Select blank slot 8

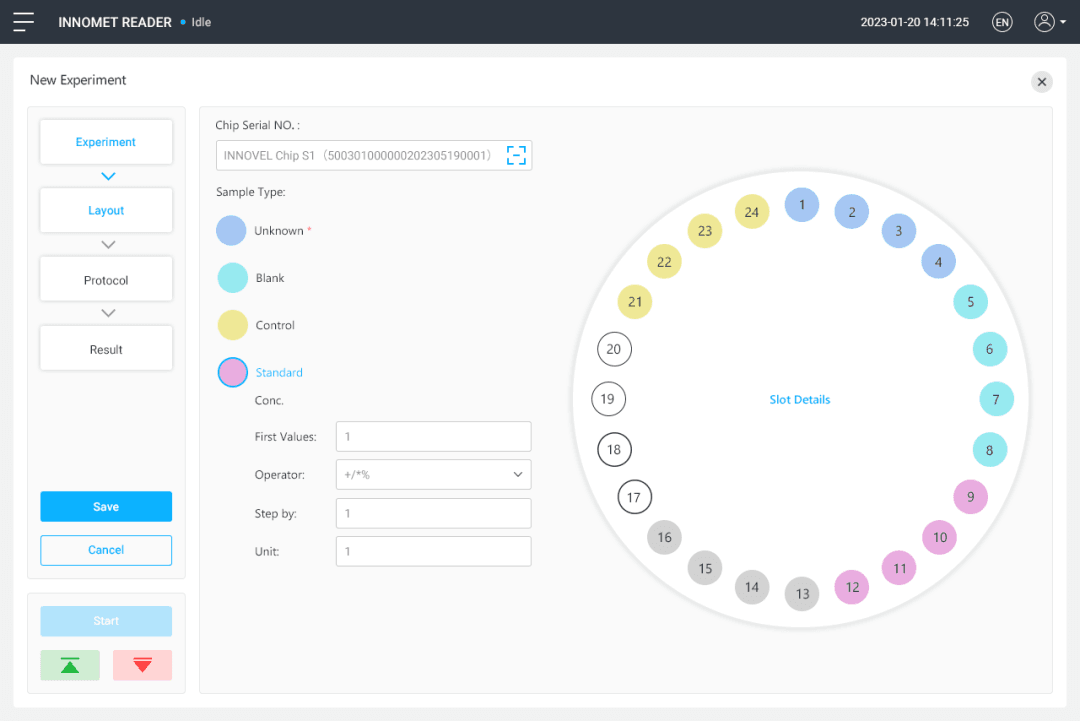990,450
